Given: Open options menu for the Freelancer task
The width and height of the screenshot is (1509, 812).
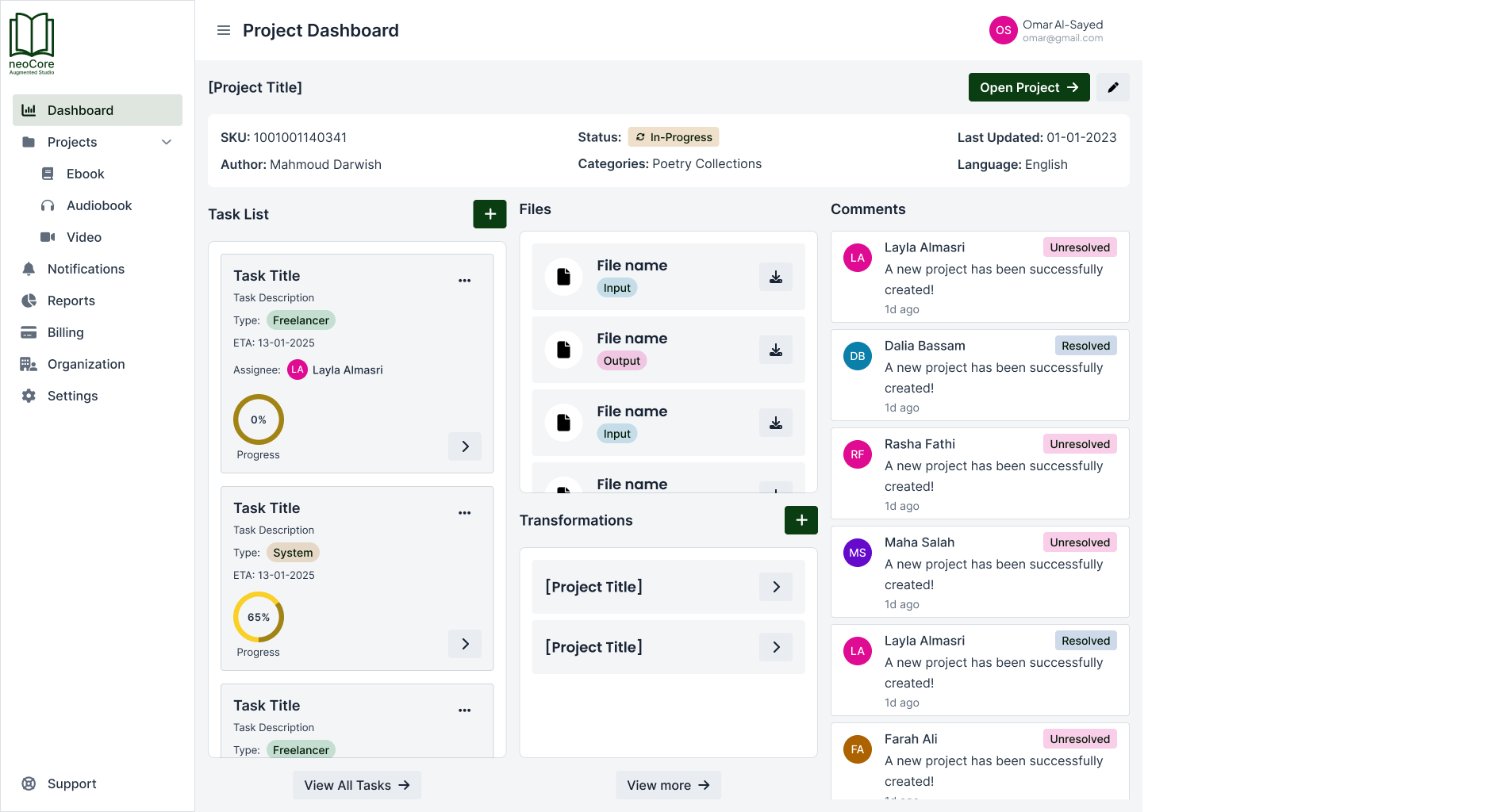Looking at the screenshot, I should coord(464,281).
